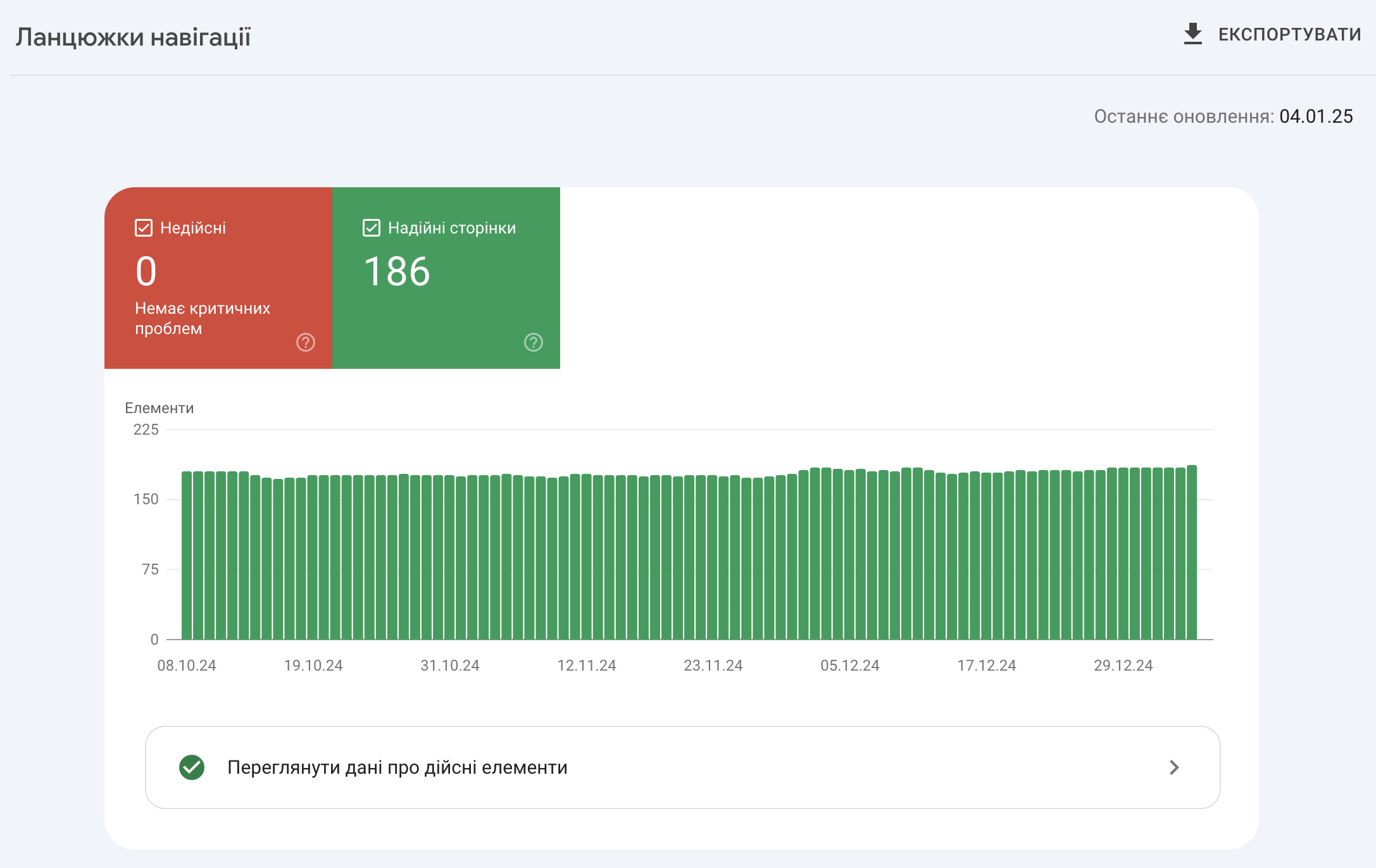The height and width of the screenshot is (868, 1376).
Task: Click the green checkmark circle icon
Action: pos(192,767)
